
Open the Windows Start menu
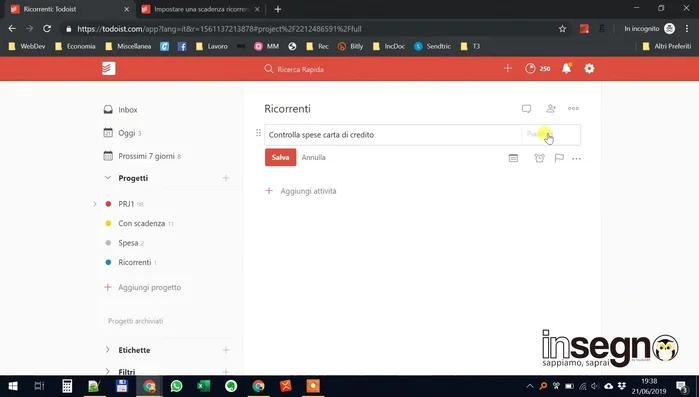click(x=12, y=386)
